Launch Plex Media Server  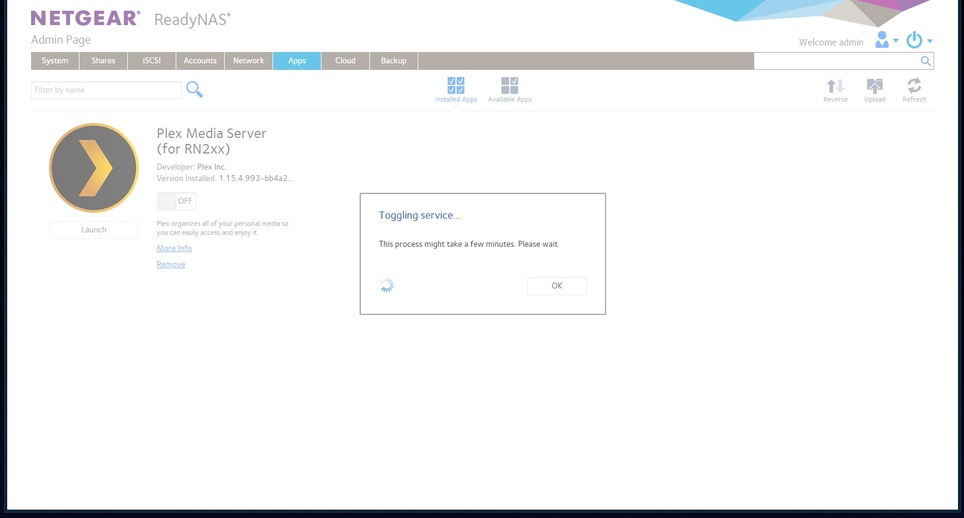pos(93,230)
